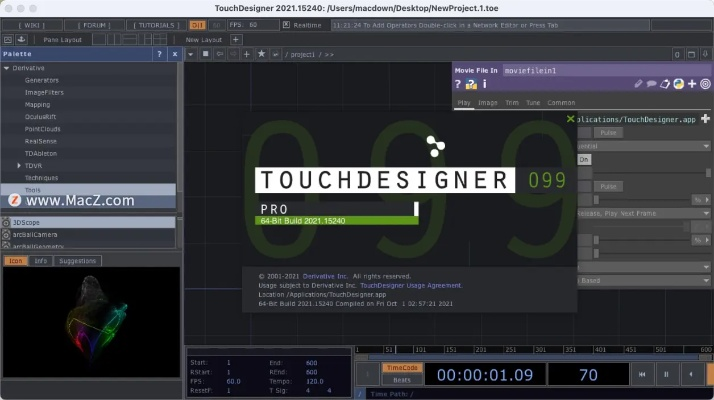Switch to the Trim parameter tab

pos(511,103)
